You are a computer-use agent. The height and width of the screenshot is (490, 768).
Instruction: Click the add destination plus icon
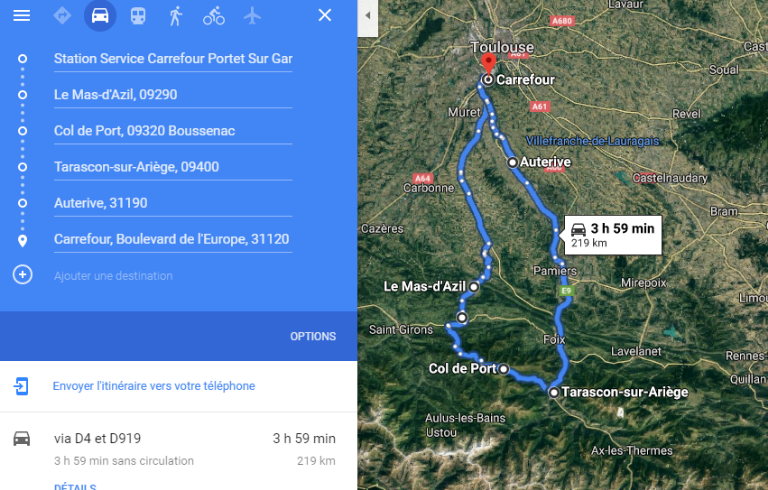23,275
